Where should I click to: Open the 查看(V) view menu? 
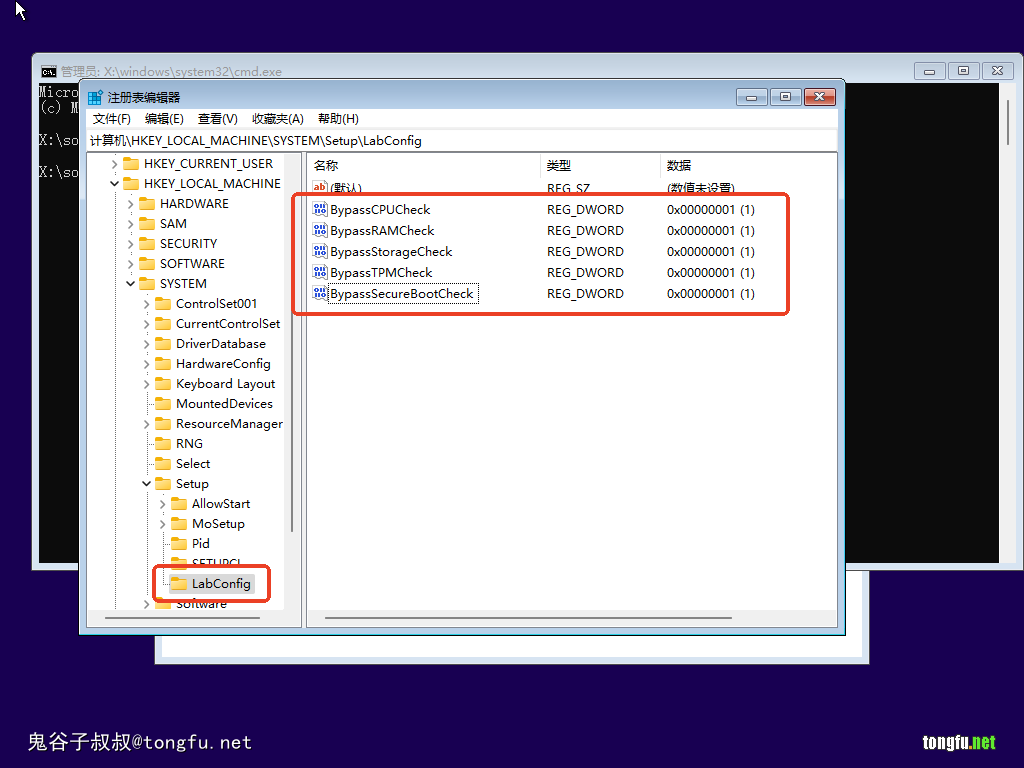click(x=217, y=119)
